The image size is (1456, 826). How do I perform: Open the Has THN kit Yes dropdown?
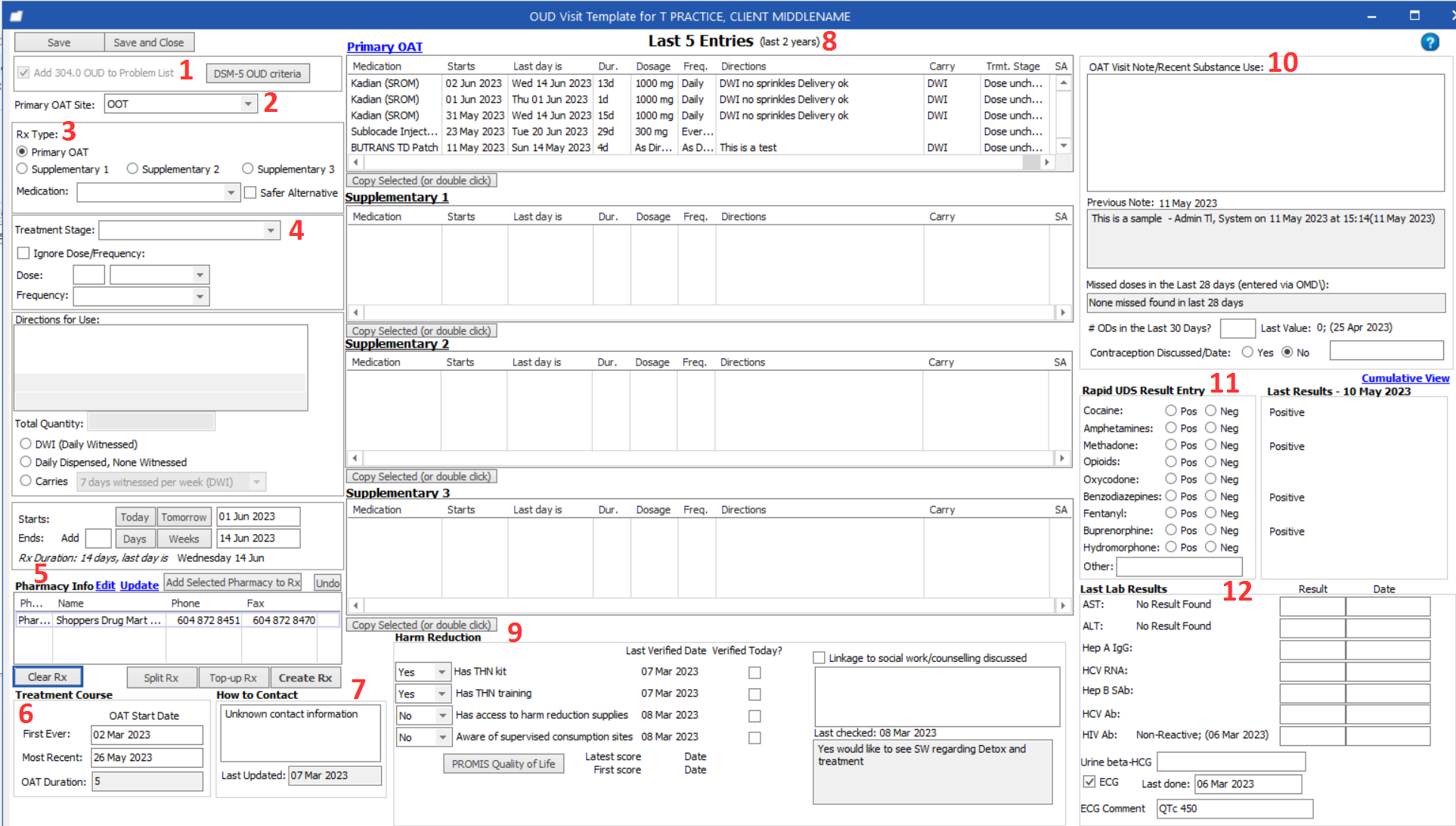pos(441,671)
